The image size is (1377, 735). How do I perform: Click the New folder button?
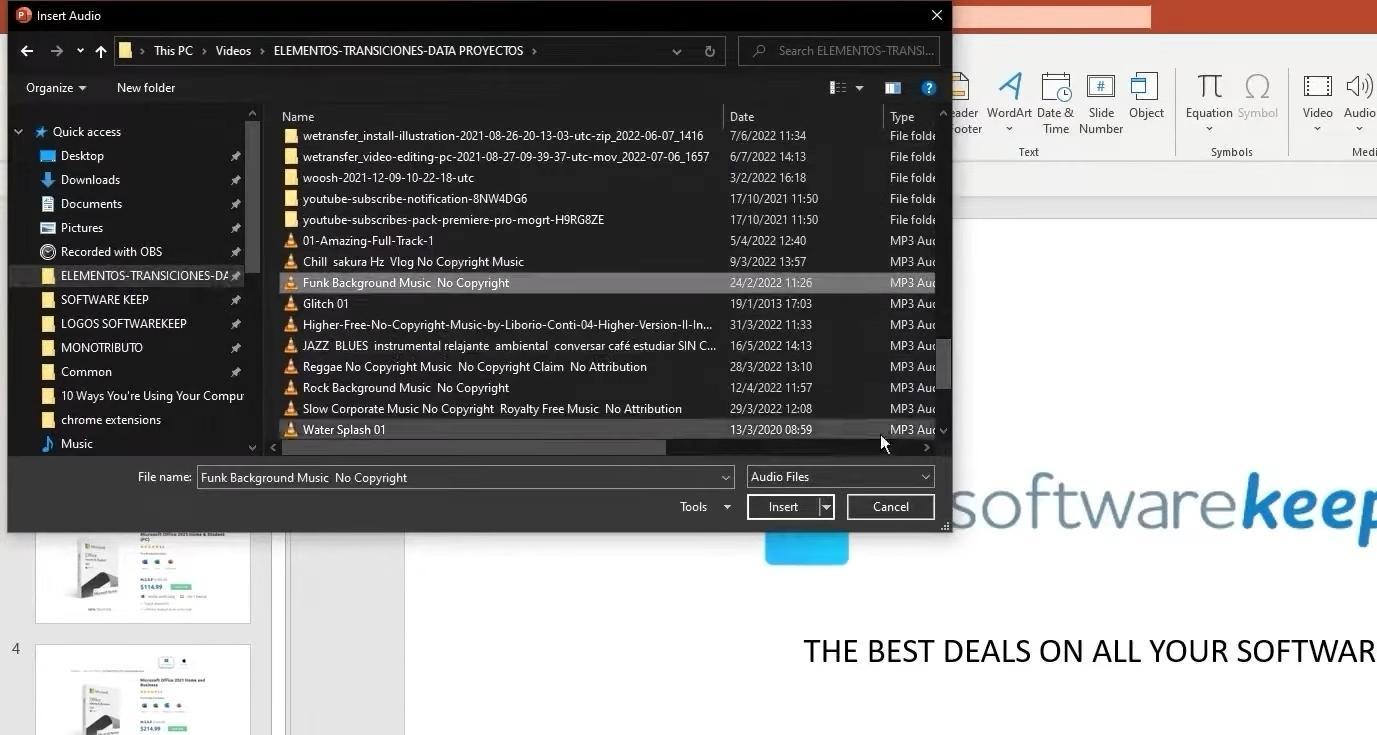click(146, 88)
